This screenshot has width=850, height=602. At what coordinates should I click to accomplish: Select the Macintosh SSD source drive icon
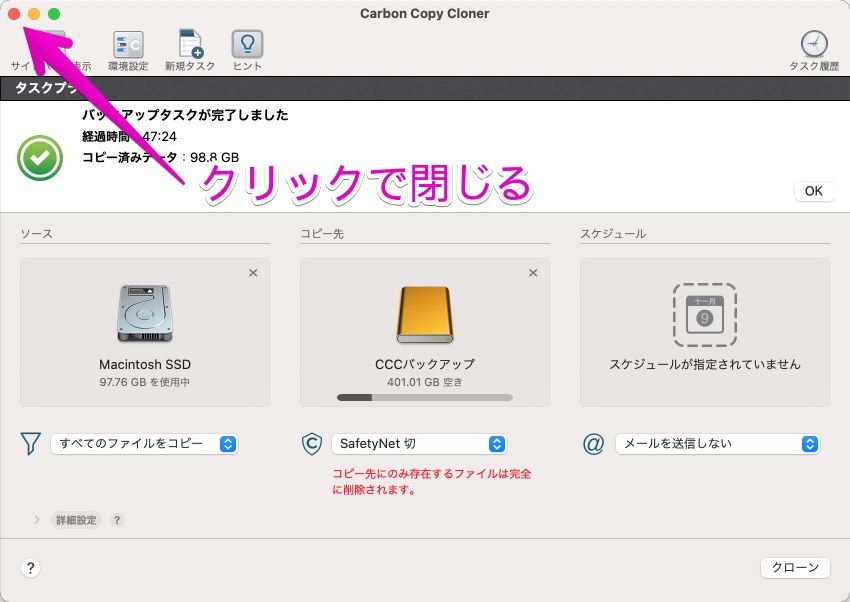[x=145, y=313]
